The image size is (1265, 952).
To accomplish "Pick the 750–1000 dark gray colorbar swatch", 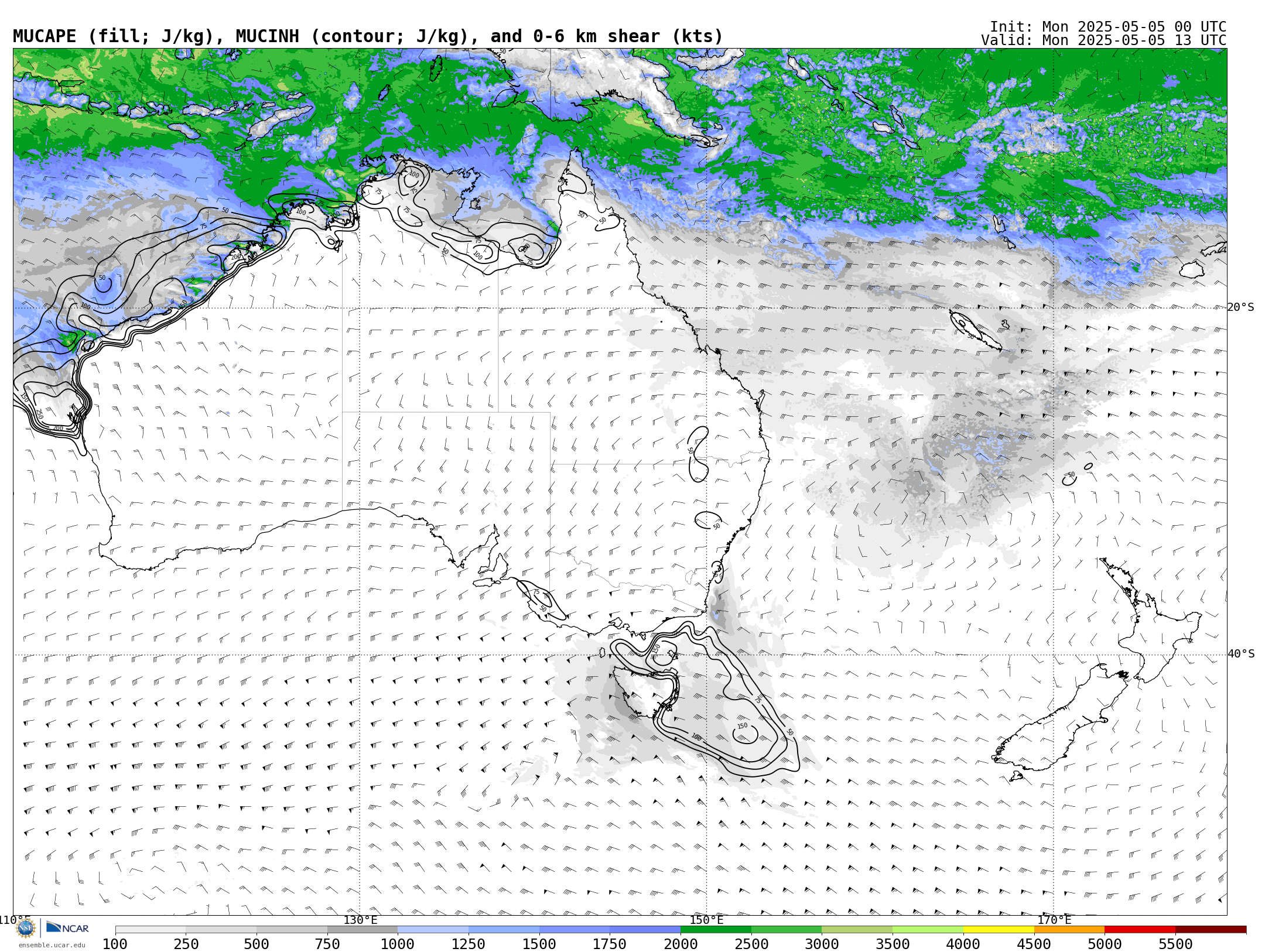I will click(363, 930).
